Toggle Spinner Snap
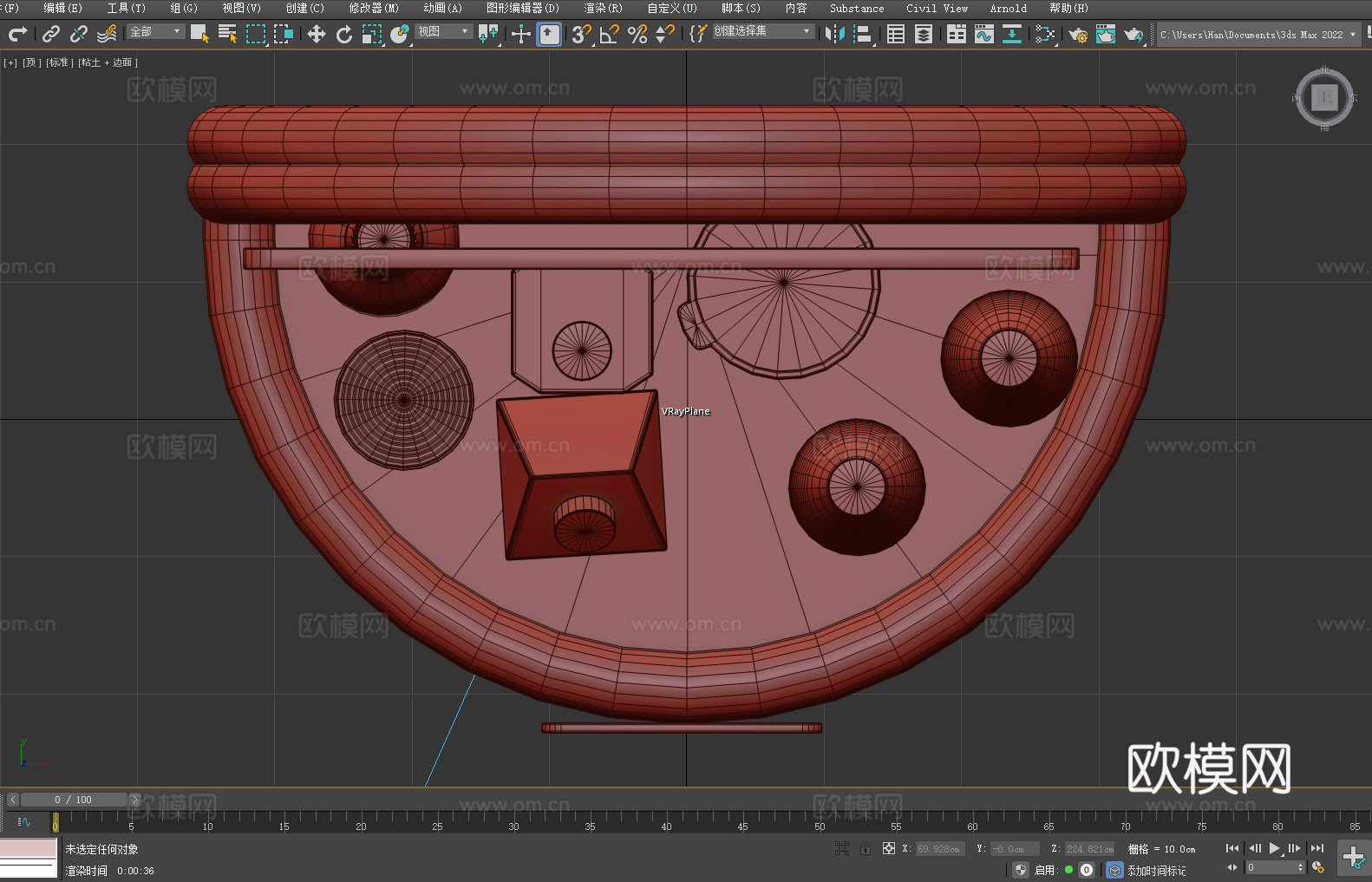Viewport: 1372px width, 882px height. tap(665, 34)
